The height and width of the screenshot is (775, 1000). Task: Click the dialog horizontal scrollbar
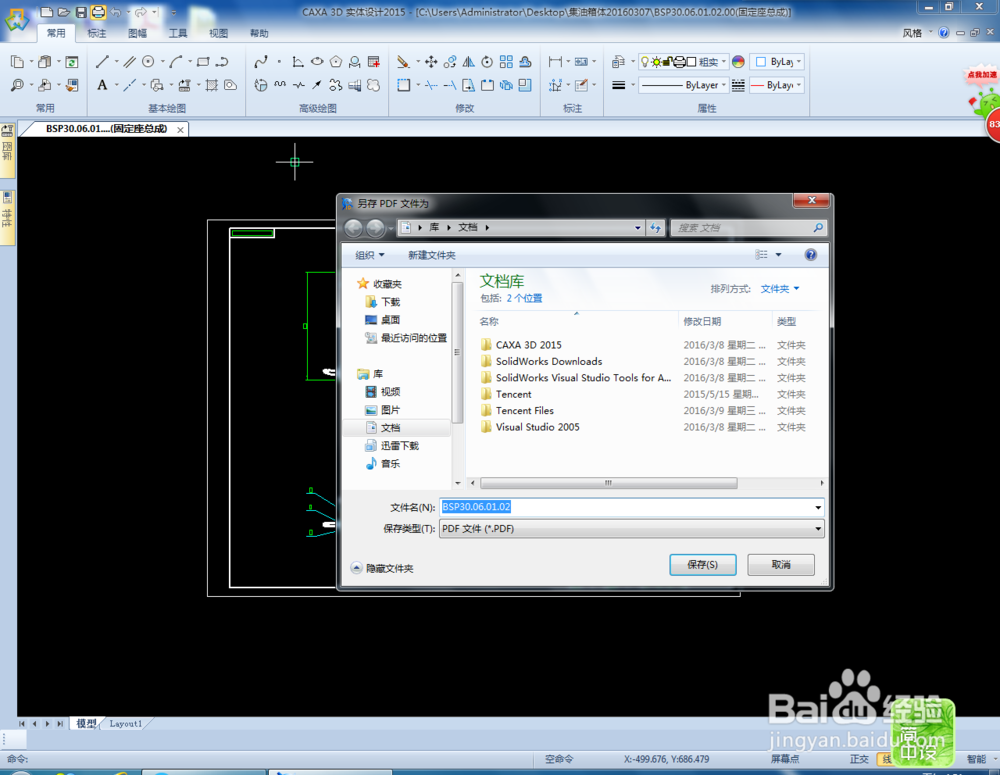(608, 483)
